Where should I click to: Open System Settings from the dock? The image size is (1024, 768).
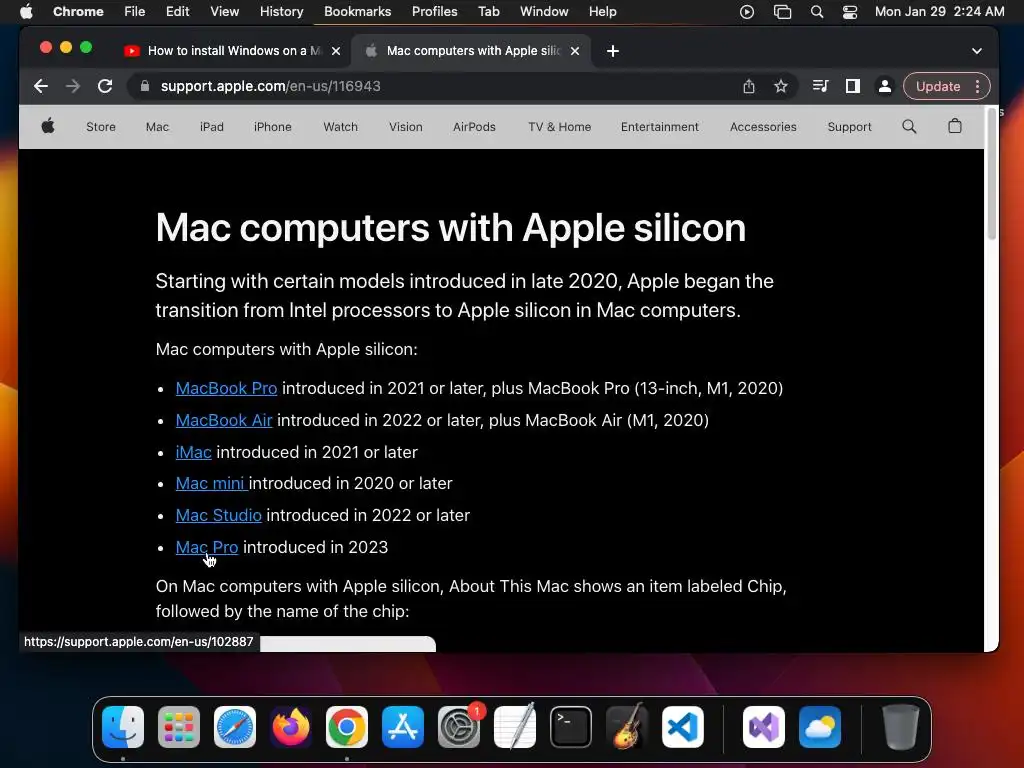tap(458, 726)
